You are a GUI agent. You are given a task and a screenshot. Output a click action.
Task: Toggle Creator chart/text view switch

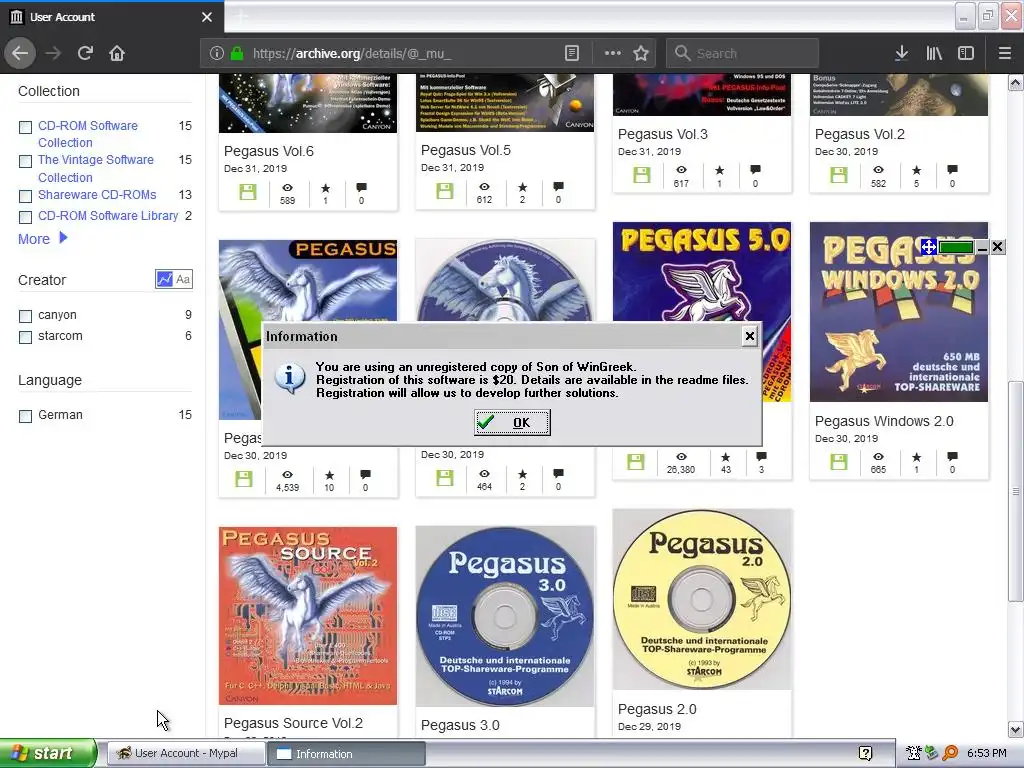pyautogui.click(x=174, y=280)
